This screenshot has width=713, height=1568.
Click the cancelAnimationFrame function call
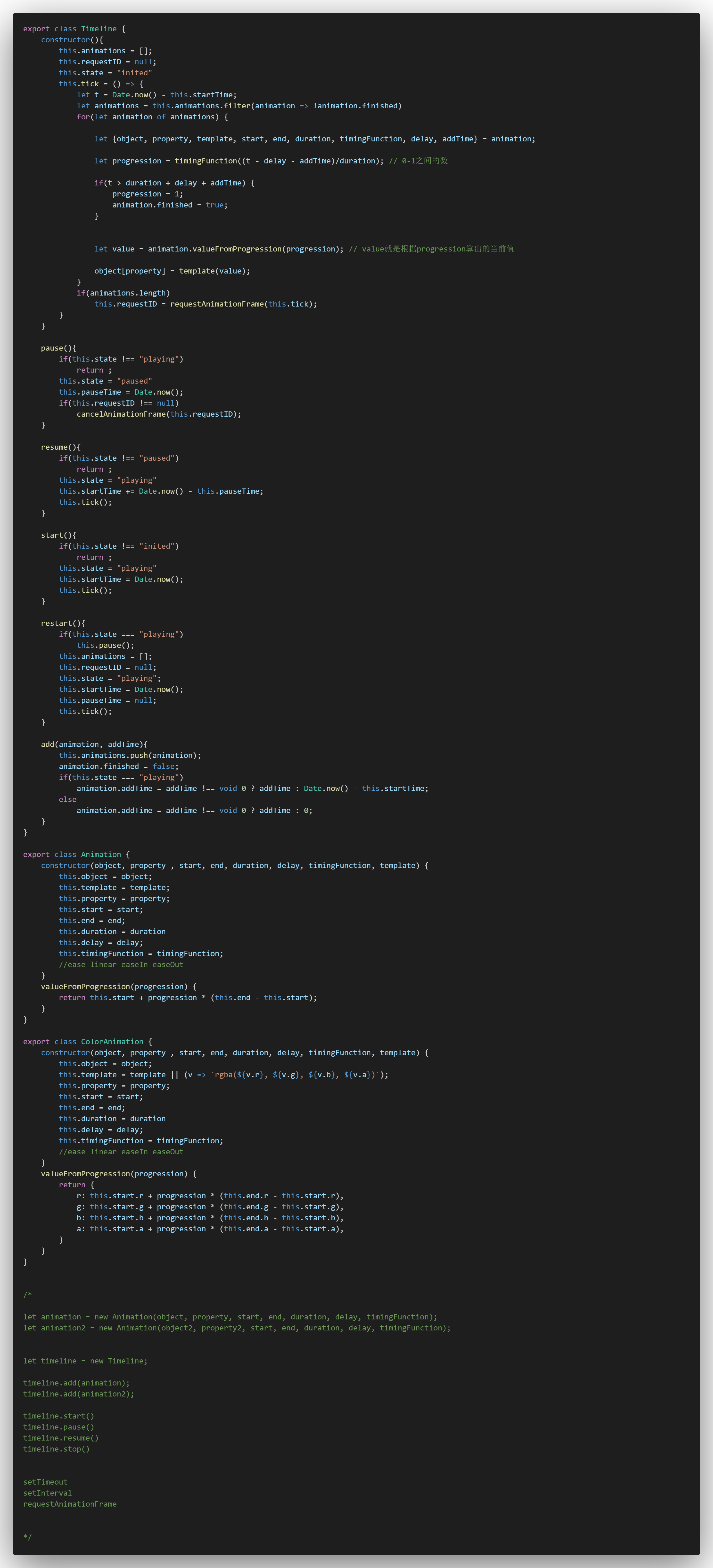(x=121, y=414)
